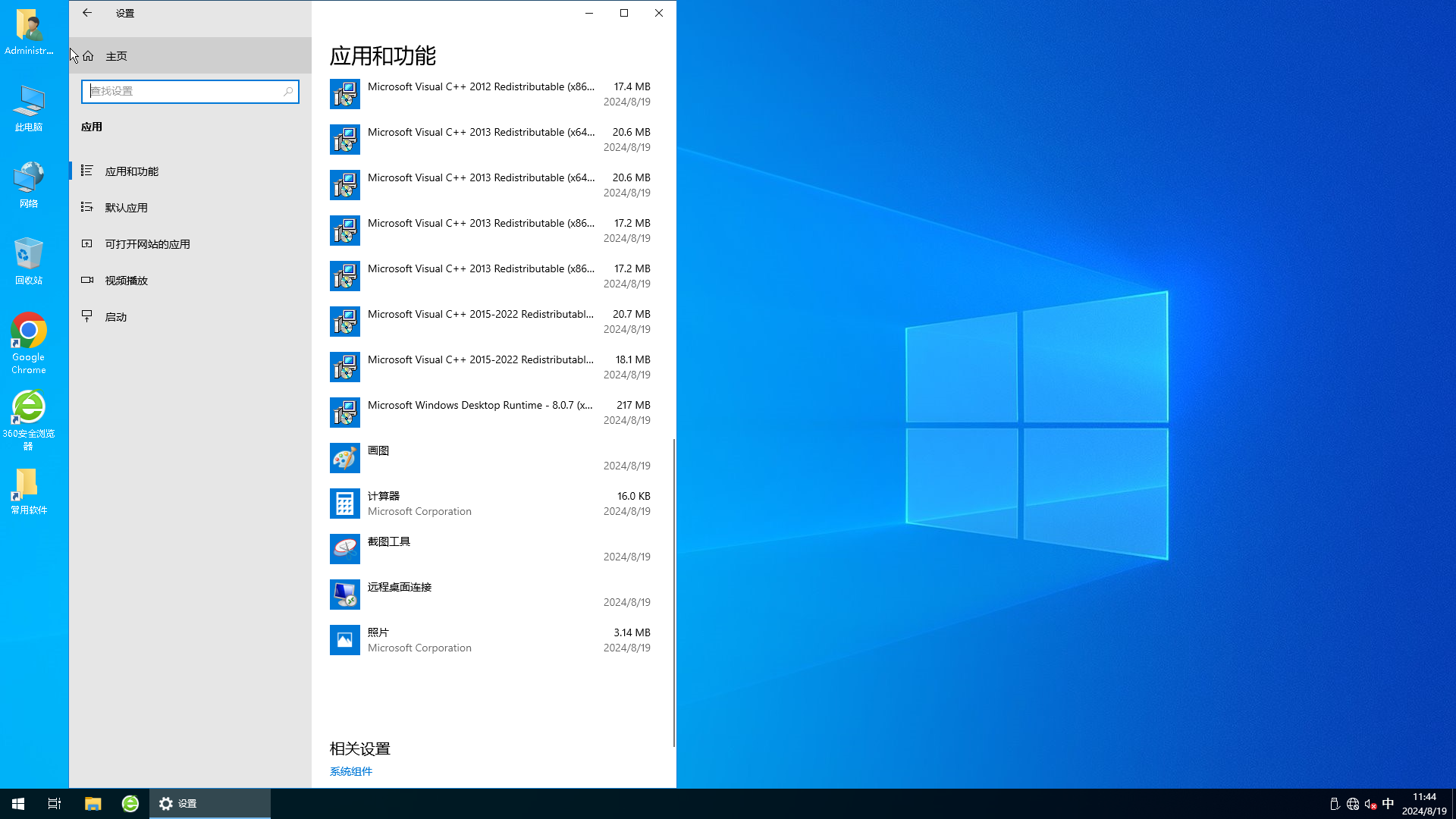
Task: Select Visual C++ 2013 entry sized 17.2 MB first
Action: coord(491,231)
